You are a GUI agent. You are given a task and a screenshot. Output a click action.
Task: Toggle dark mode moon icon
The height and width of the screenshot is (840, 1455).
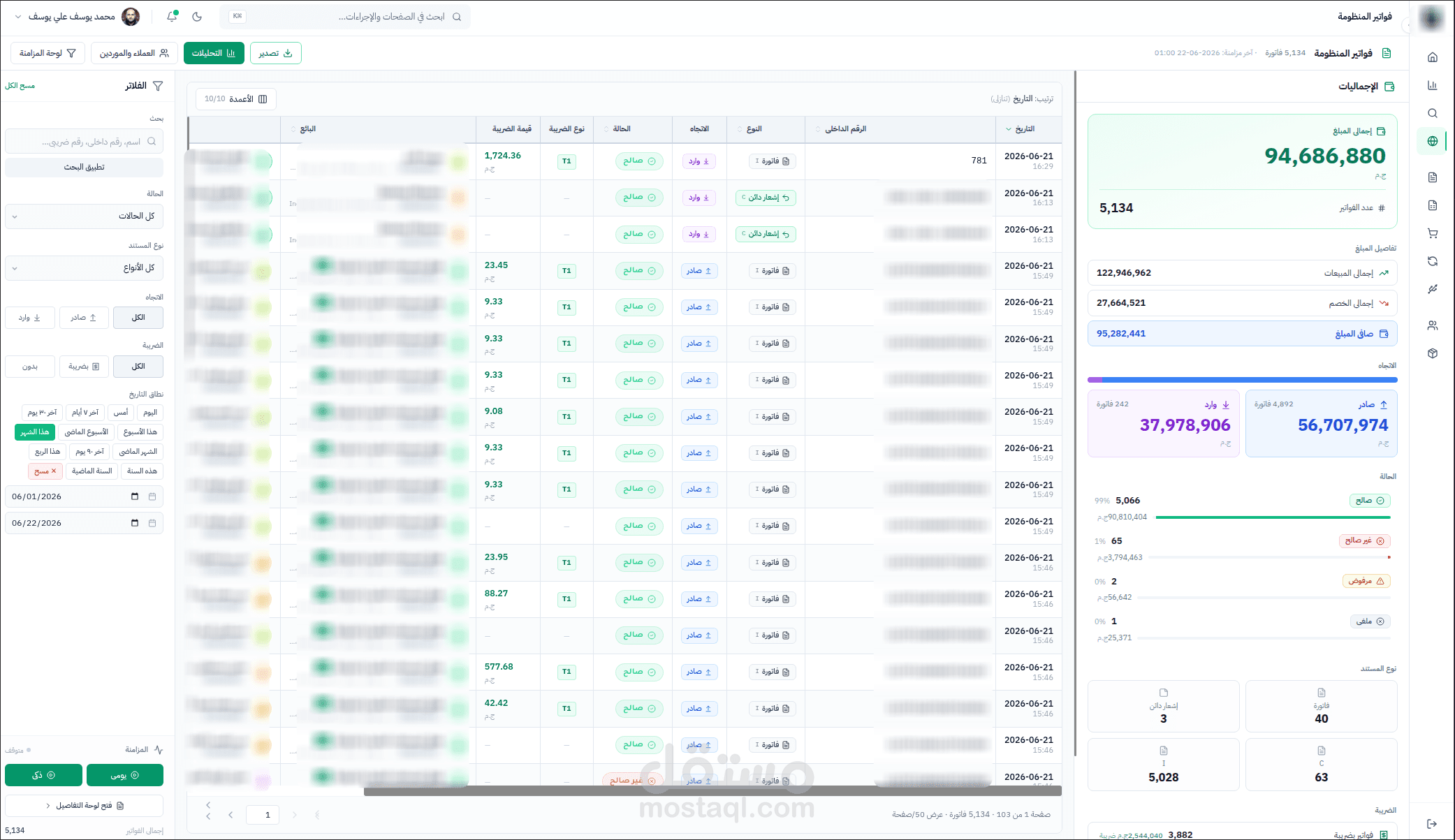pos(197,16)
